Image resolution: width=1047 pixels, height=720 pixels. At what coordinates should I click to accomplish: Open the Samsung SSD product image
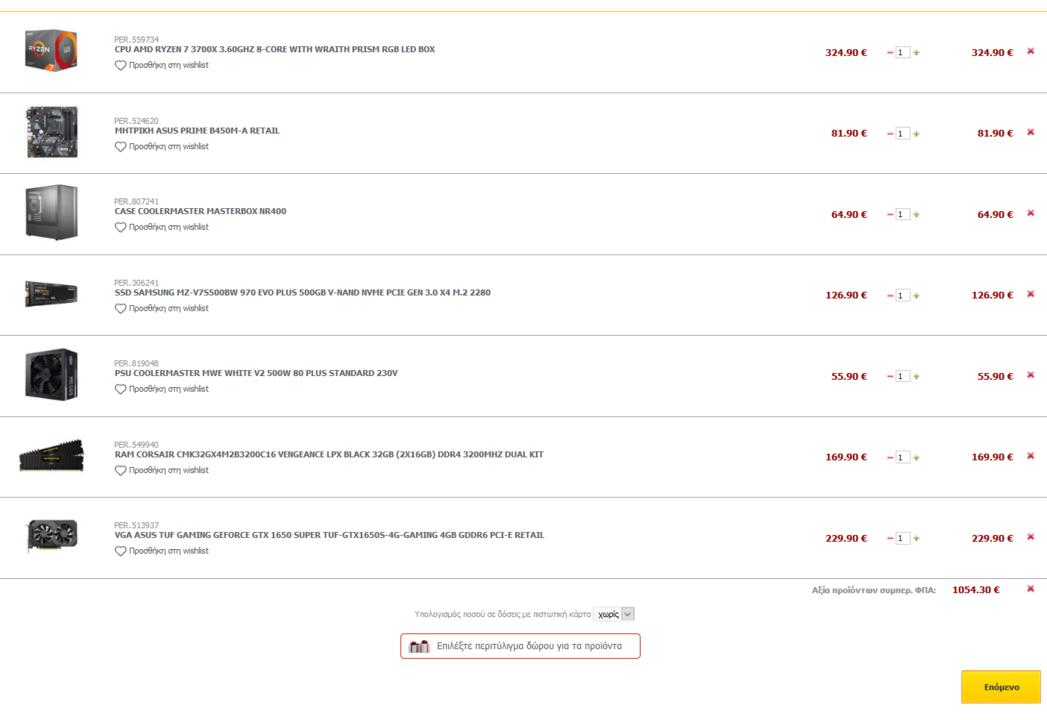[x=51, y=294]
